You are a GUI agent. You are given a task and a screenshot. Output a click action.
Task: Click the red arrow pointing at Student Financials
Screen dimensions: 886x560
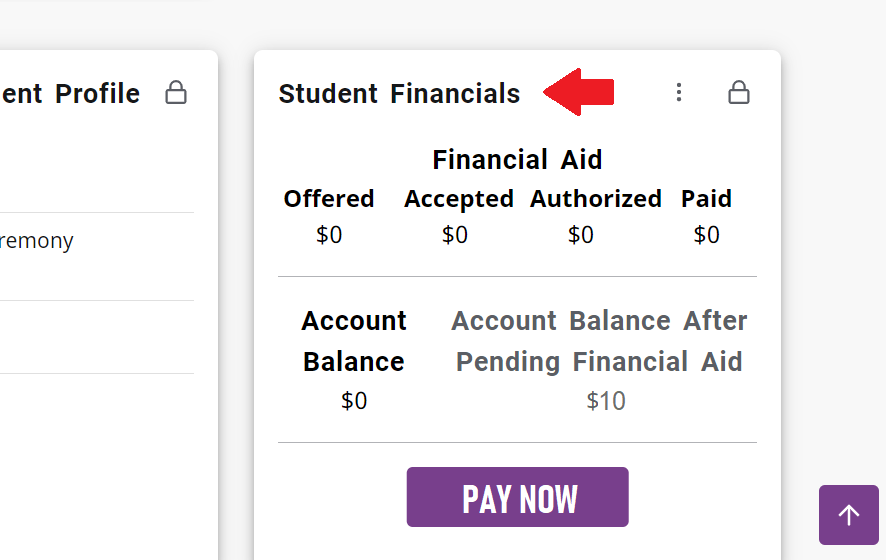point(578,92)
